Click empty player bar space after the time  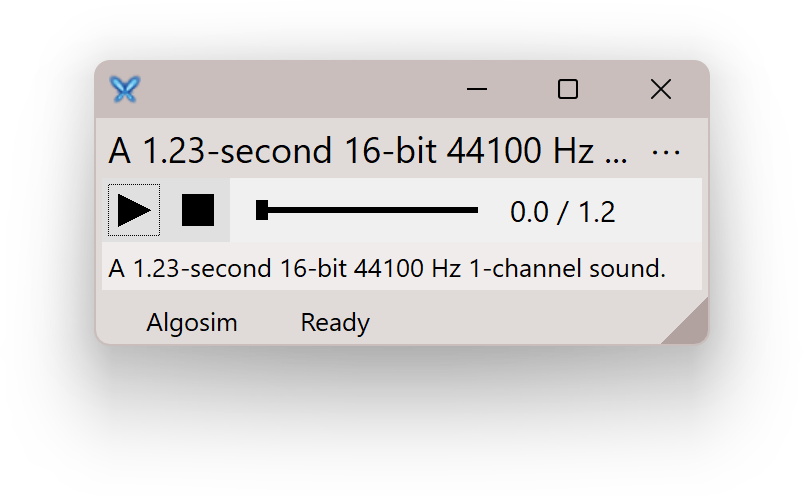click(x=659, y=210)
